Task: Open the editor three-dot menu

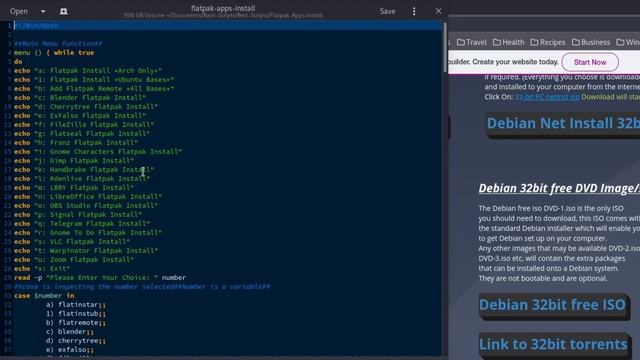Action: point(414,11)
